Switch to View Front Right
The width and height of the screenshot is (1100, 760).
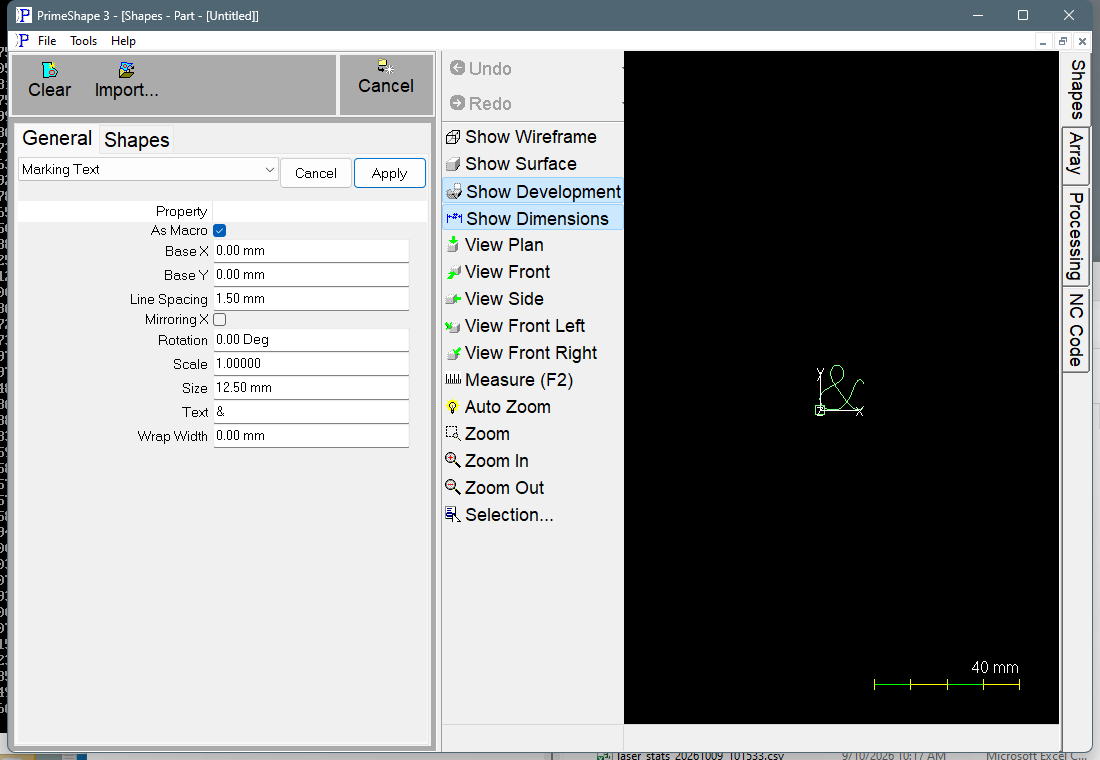(521, 353)
